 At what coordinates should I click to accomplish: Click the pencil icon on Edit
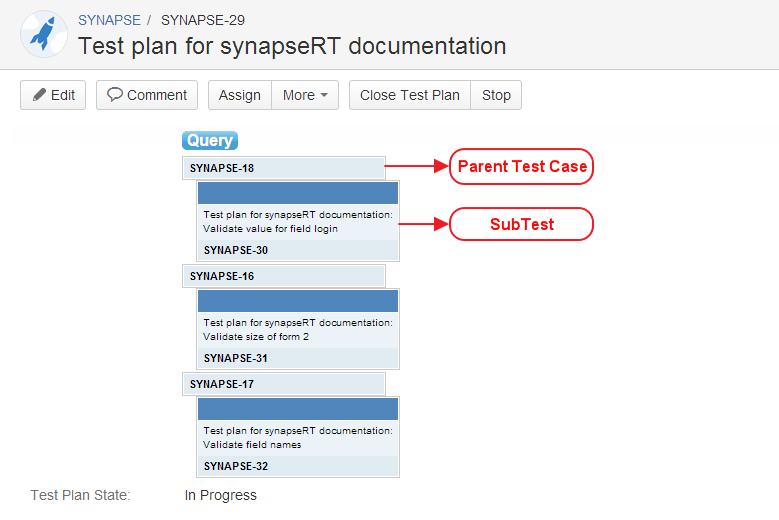pyautogui.click(x=40, y=95)
